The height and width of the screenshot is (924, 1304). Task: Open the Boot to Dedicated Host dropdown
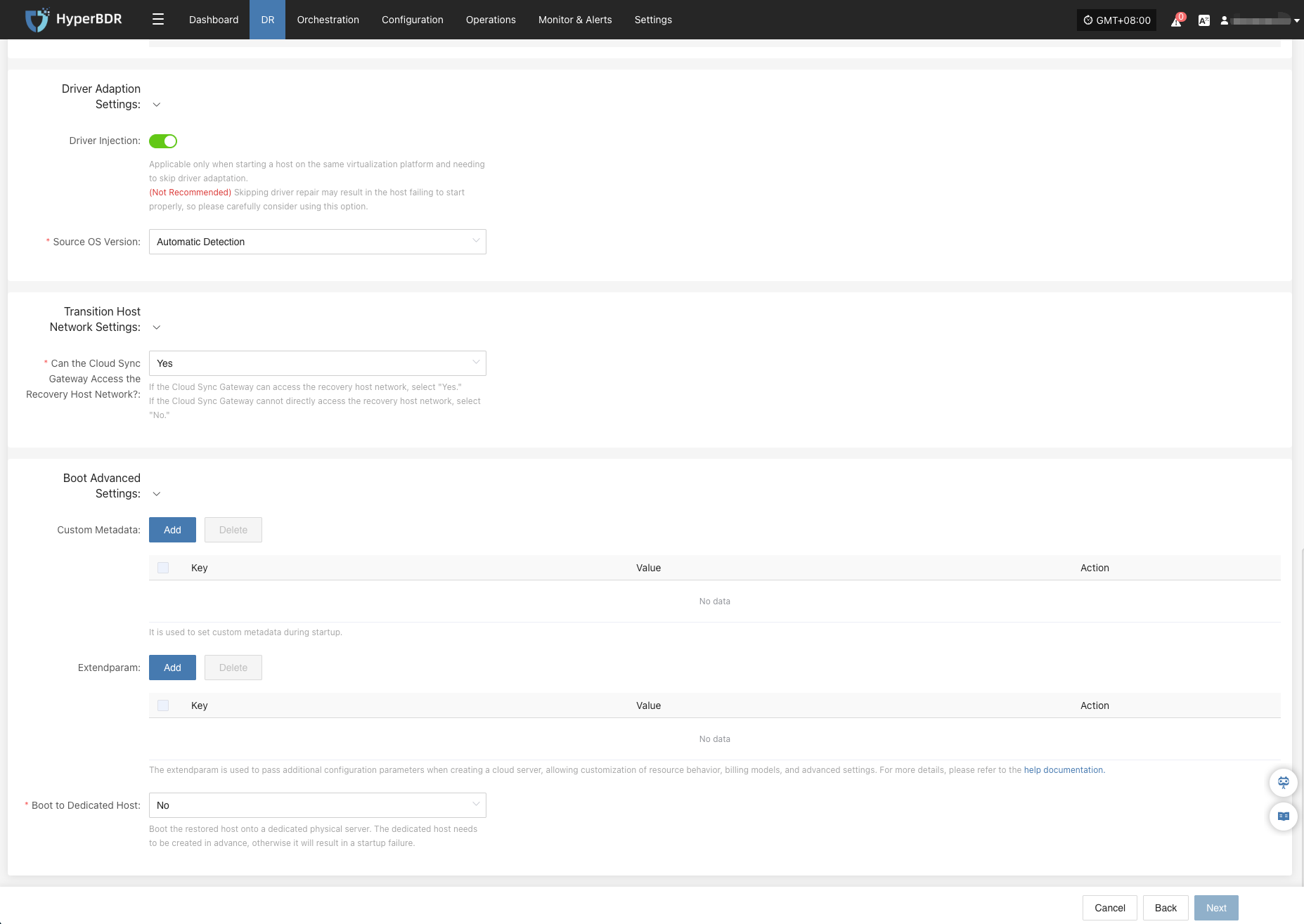click(x=317, y=805)
